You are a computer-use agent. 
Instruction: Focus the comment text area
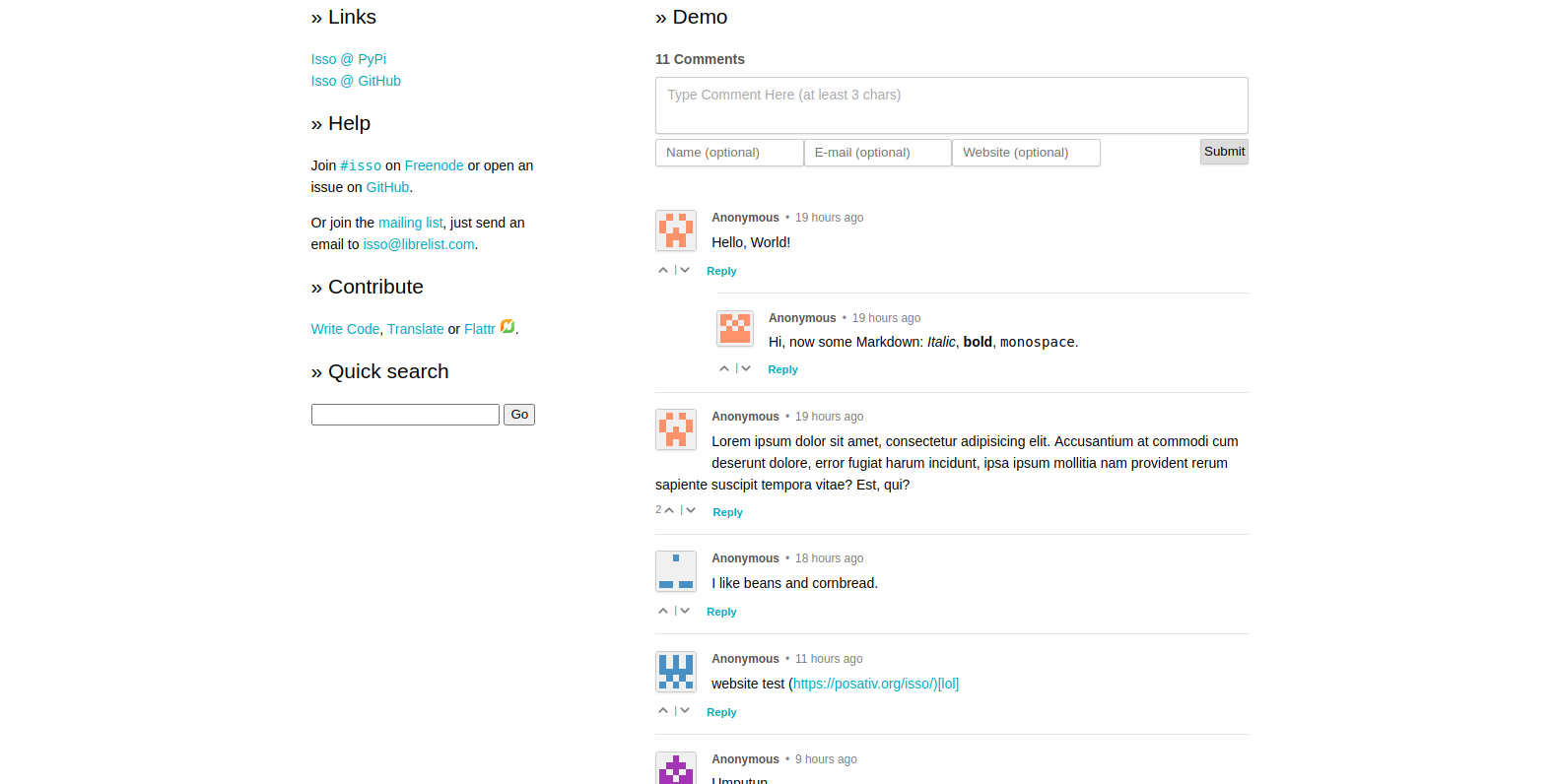click(x=951, y=105)
